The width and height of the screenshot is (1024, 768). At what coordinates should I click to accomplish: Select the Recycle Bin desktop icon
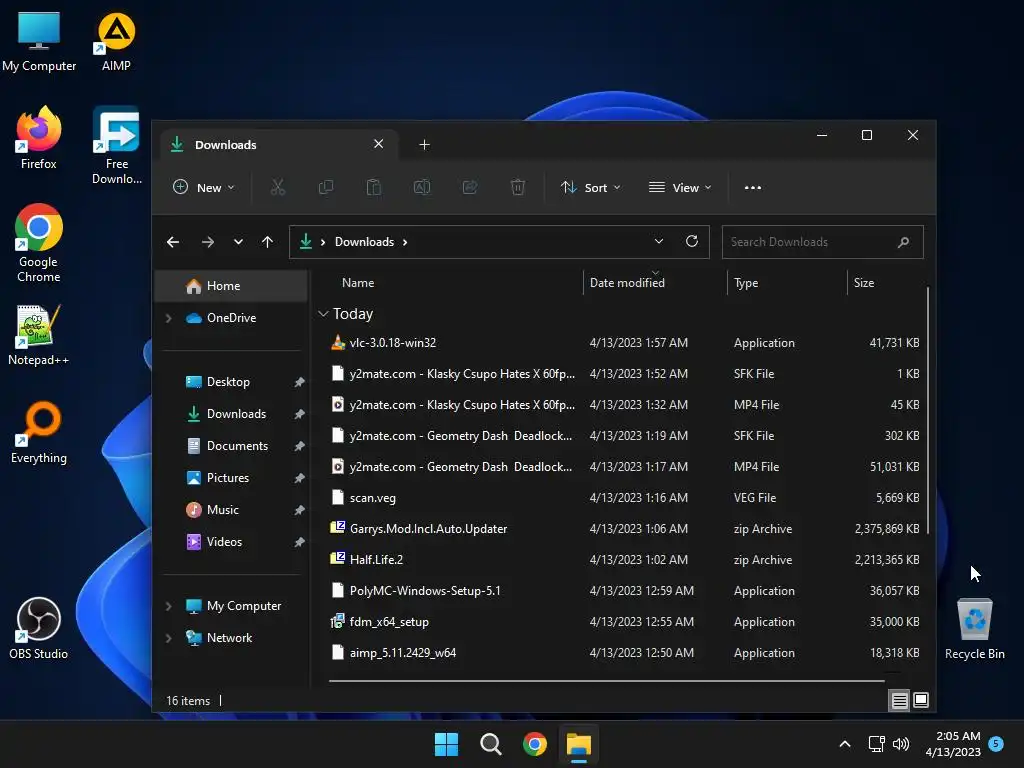coord(974,629)
